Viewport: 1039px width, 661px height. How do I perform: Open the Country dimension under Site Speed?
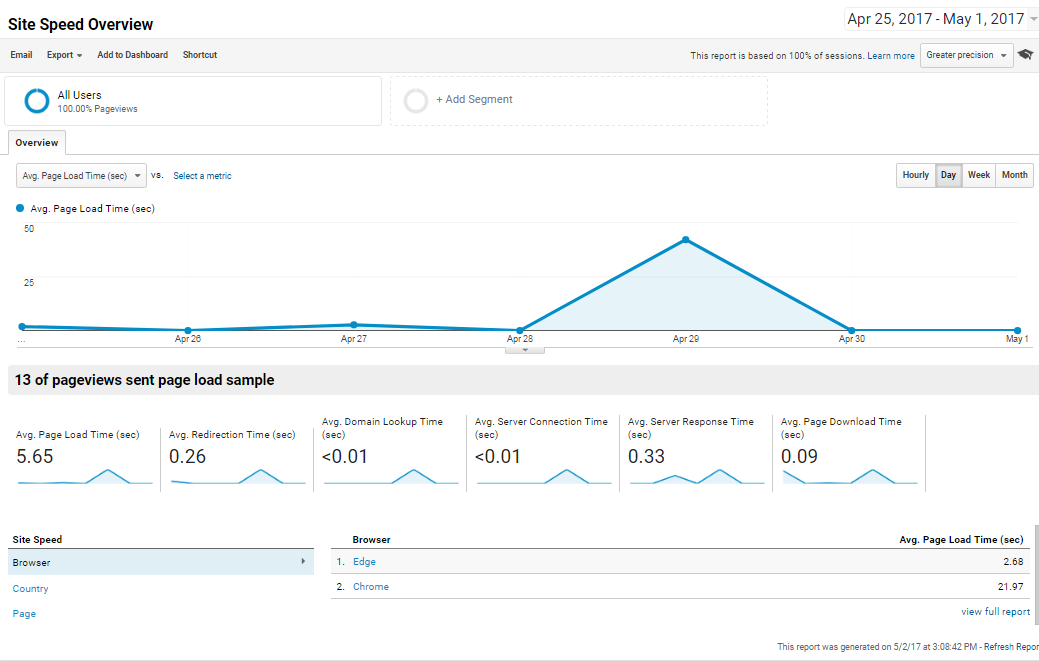(x=30, y=588)
